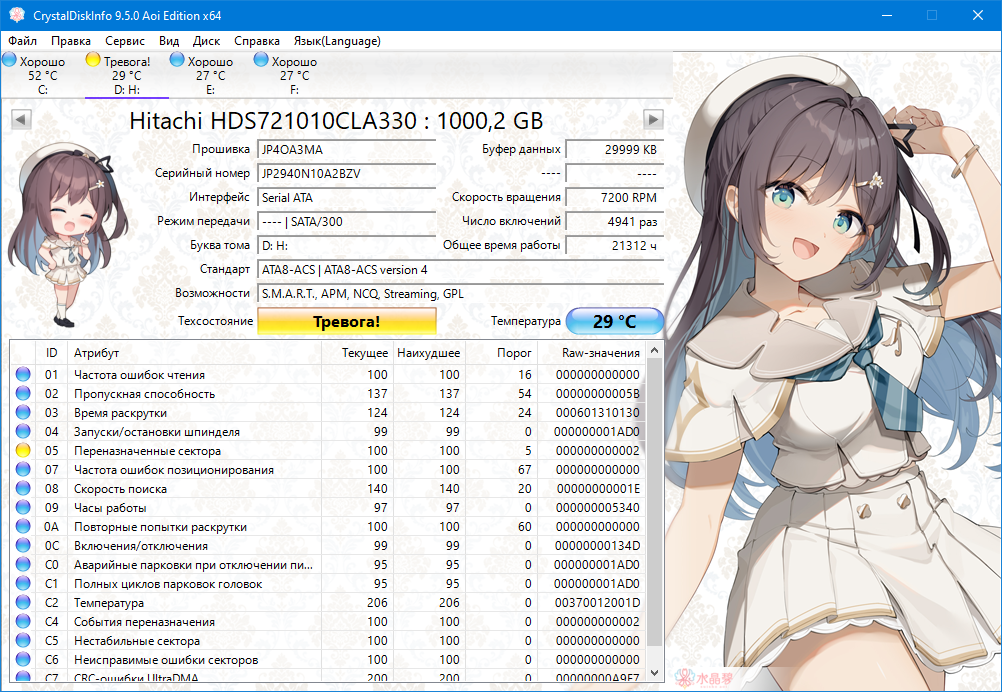Click status orb of attribute C6 row

click(x=23, y=659)
